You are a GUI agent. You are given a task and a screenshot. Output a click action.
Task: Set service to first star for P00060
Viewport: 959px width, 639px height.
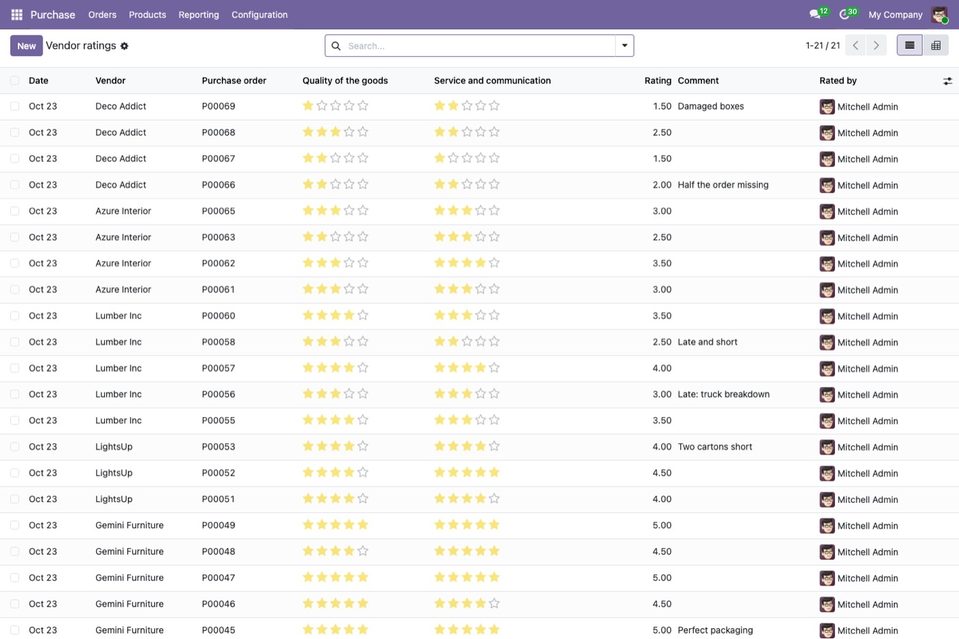(x=440, y=316)
